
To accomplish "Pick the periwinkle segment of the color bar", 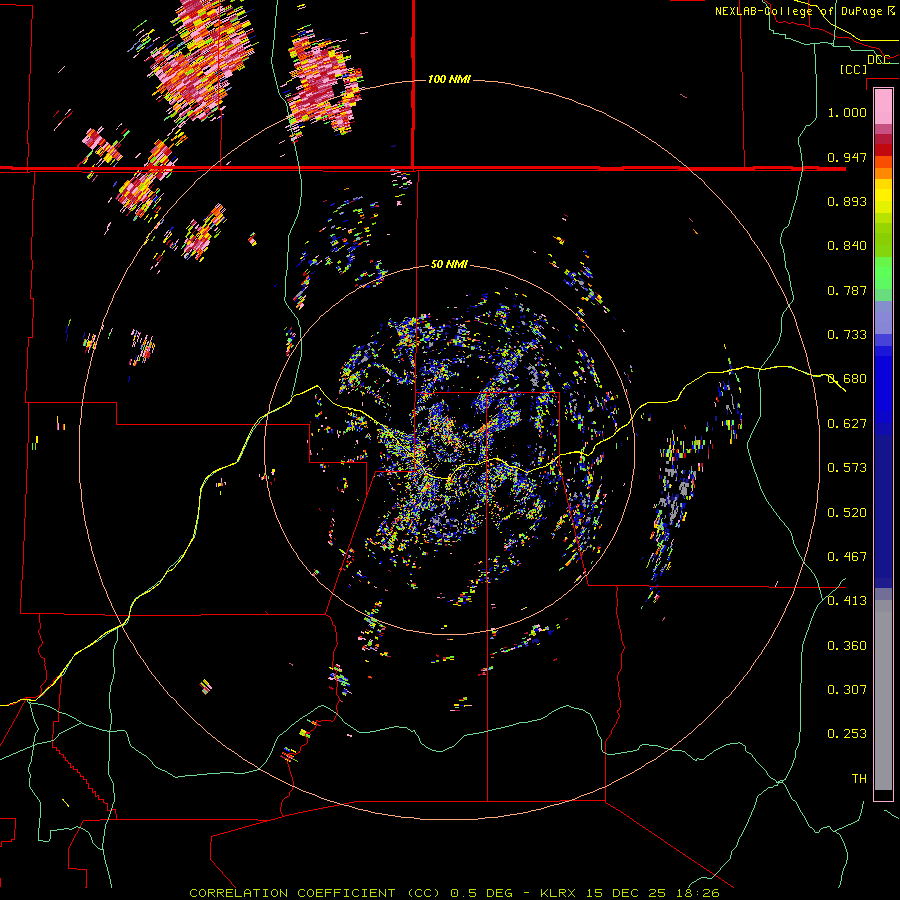I will (883, 317).
